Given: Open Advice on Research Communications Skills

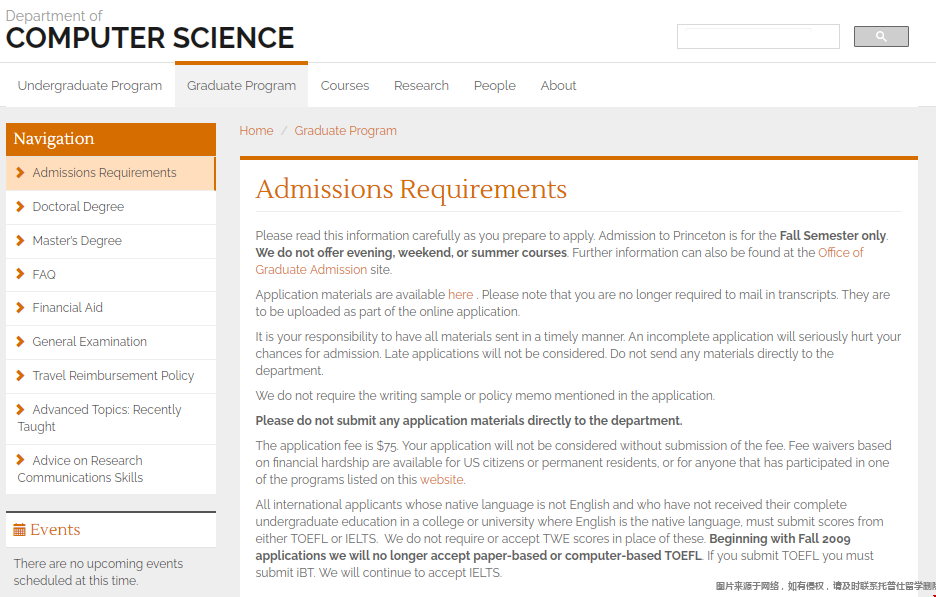Looking at the screenshot, I should pos(88,469).
